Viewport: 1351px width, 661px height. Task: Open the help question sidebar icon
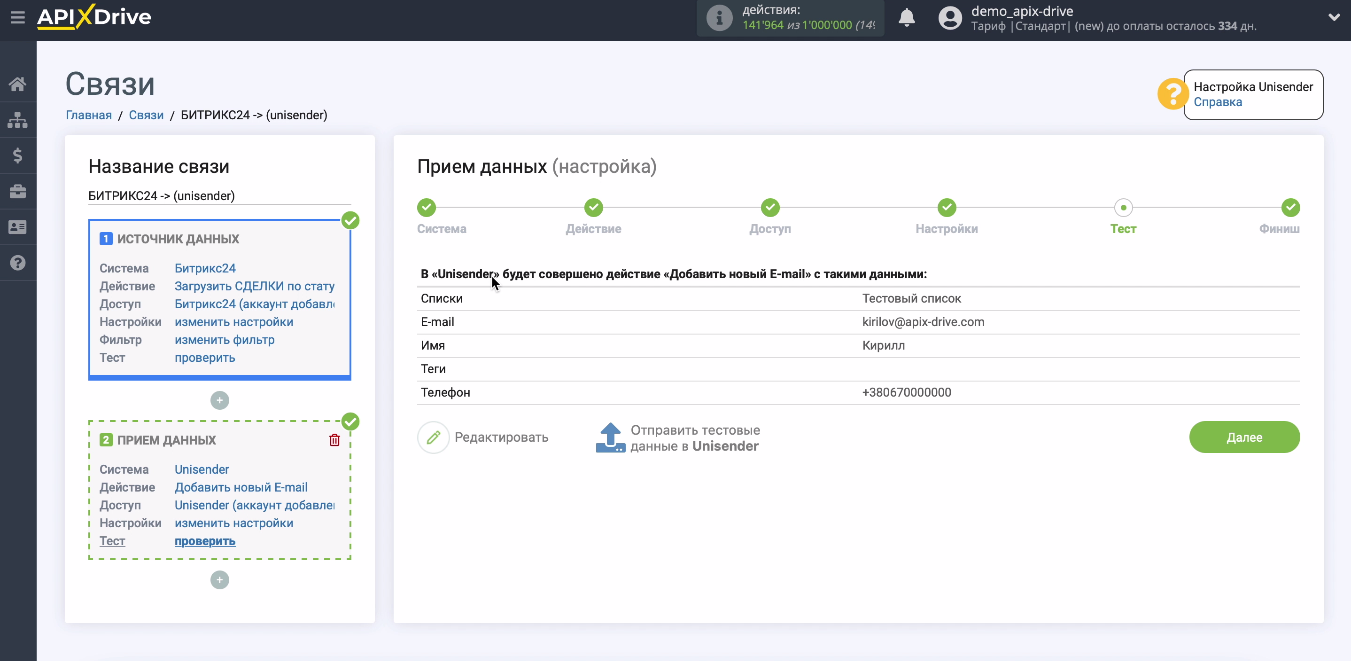(17, 263)
